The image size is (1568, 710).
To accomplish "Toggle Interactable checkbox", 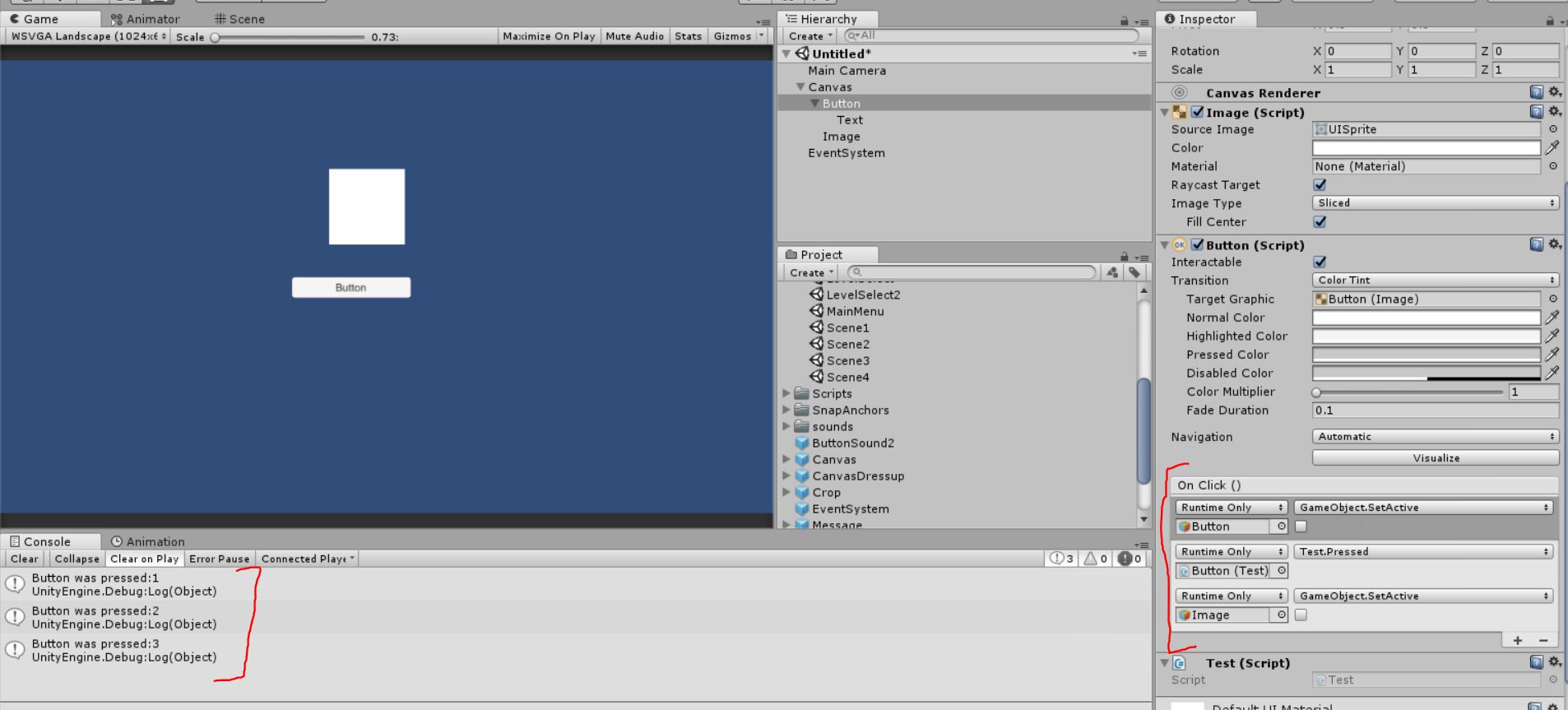I will point(1320,262).
